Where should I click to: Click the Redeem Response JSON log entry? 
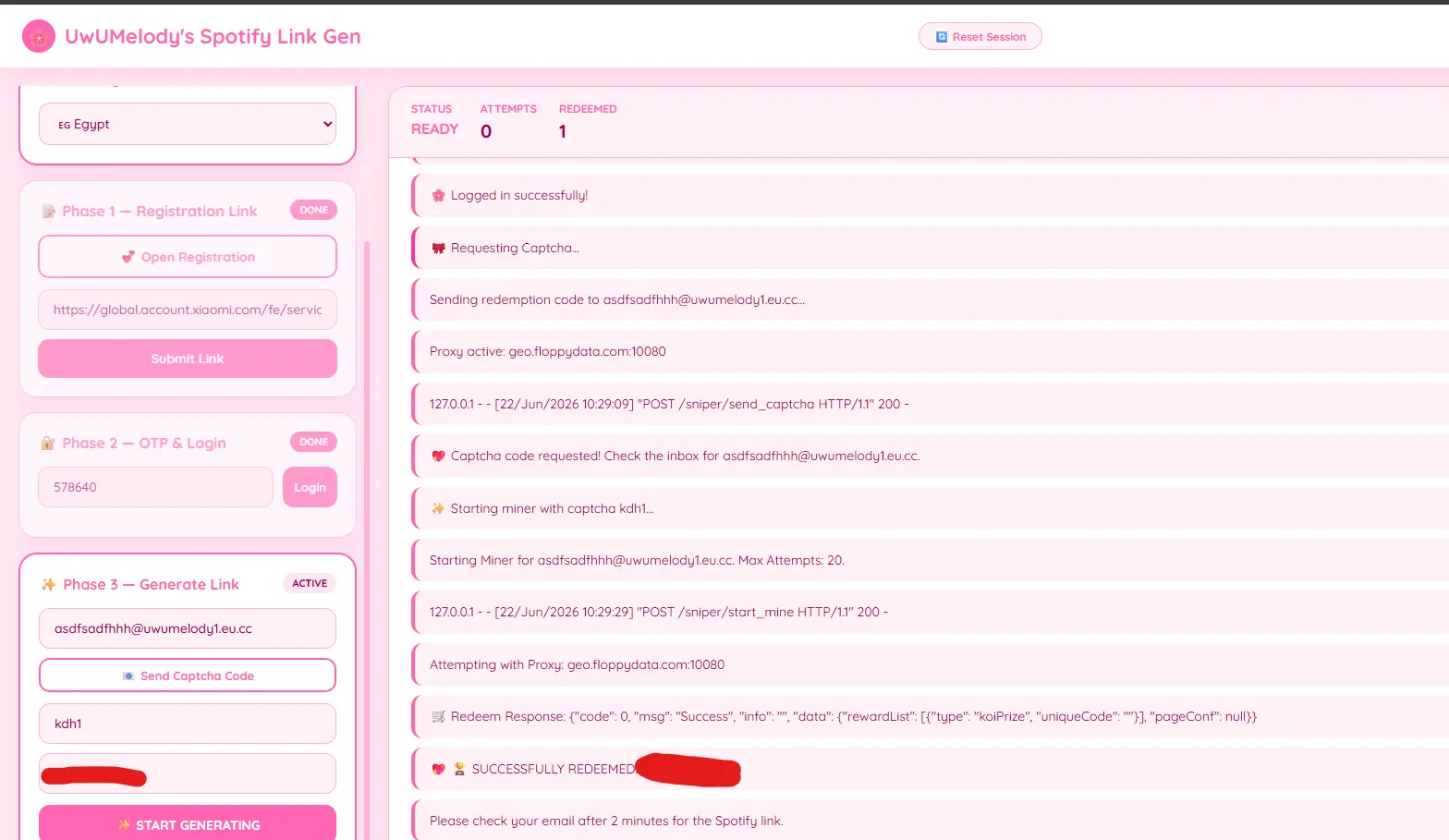tap(930, 716)
